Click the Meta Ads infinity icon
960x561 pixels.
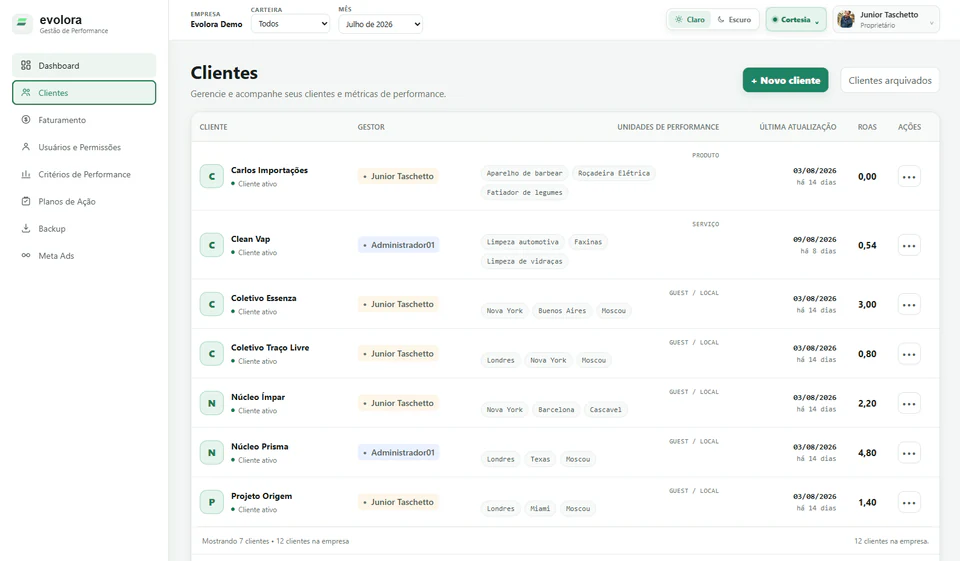(26, 255)
